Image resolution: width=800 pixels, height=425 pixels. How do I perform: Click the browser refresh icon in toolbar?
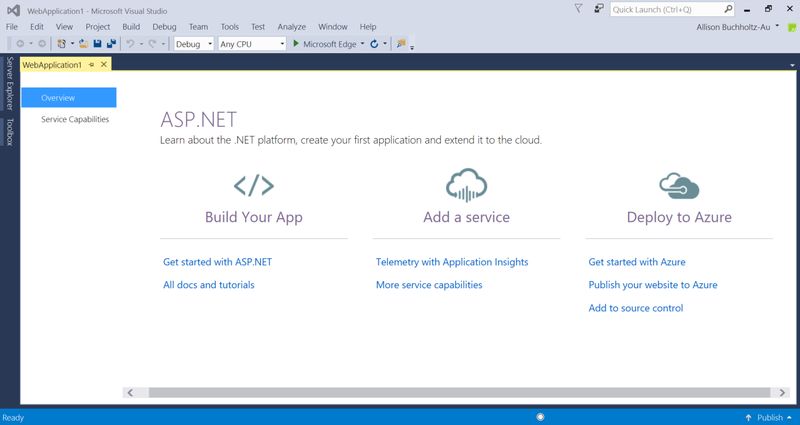tap(374, 44)
